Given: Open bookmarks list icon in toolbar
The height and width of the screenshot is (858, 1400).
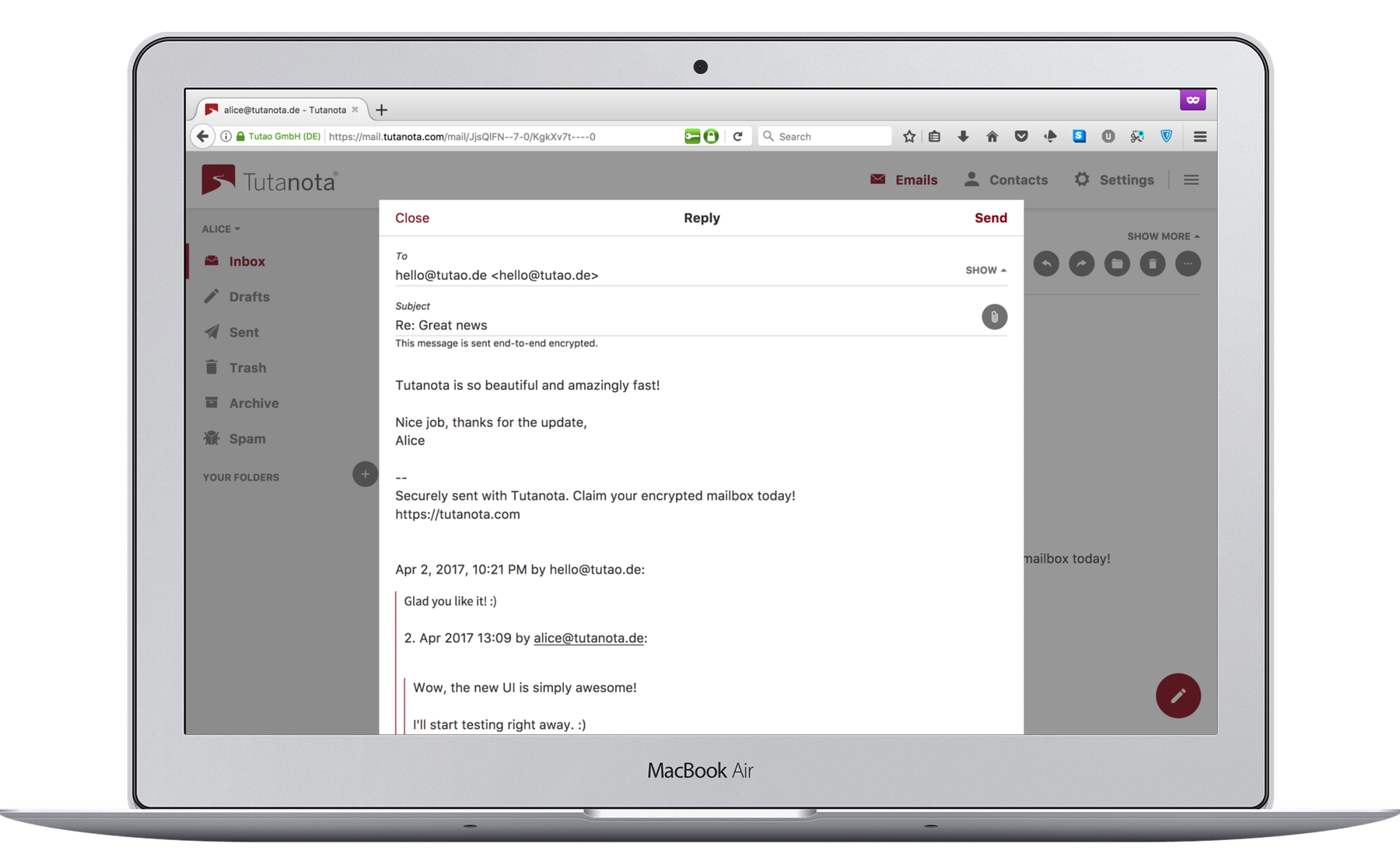Looking at the screenshot, I should tap(934, 136).
